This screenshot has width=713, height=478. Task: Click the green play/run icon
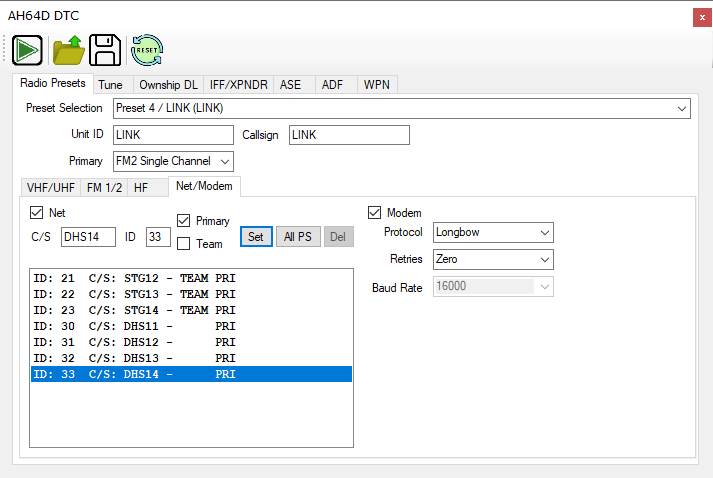pyautogui.click(x=27, y=50)
